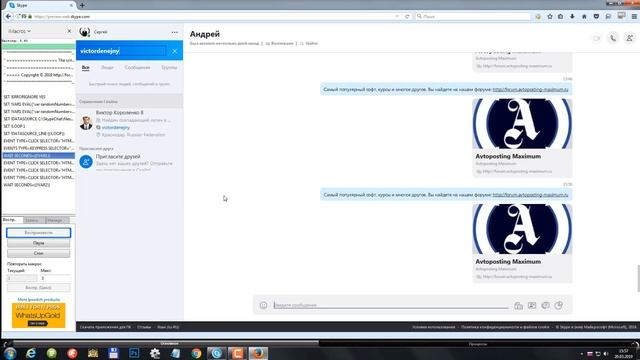
Task: Switch to Skype app in the taskbar
Action: (217, 353)
